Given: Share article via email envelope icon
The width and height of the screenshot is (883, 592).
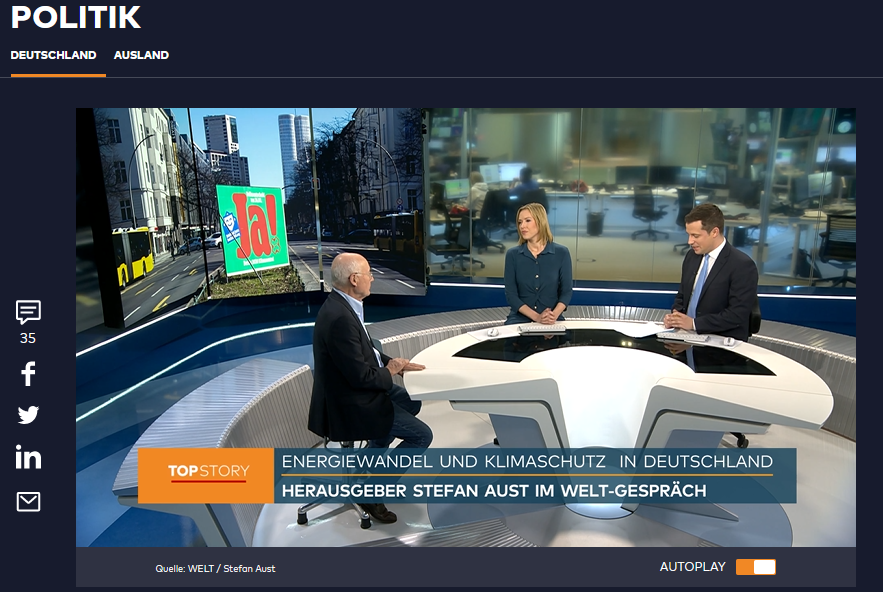Looking at the screenshot, I should click(28, 501).
